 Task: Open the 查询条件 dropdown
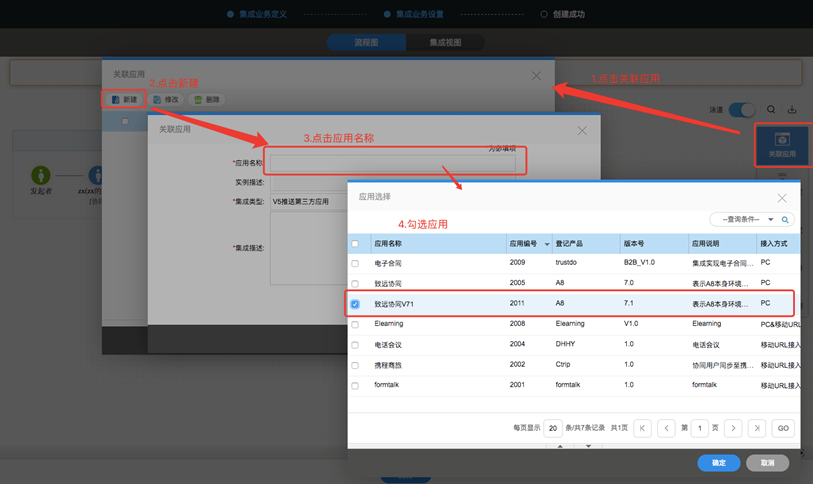tap(743, 220)
